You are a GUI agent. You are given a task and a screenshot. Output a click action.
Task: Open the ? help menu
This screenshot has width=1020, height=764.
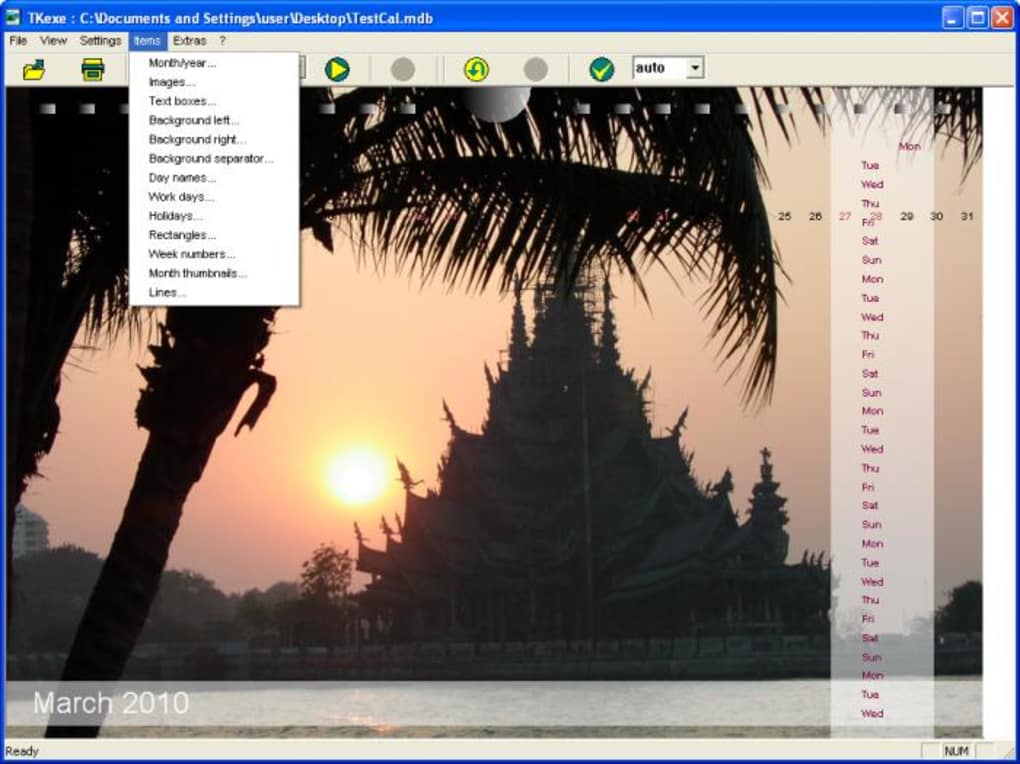(x=222, y=40)
